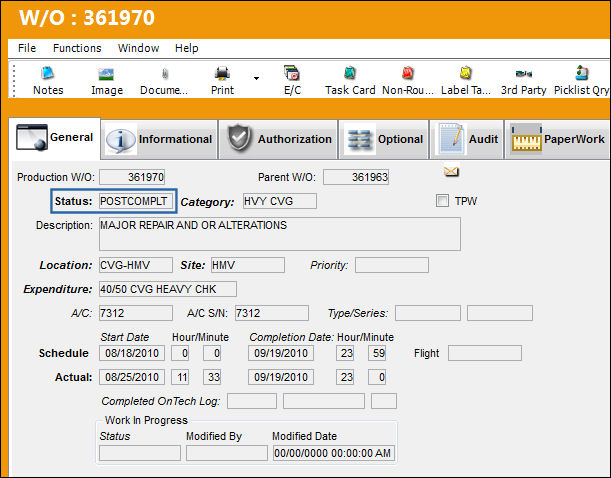Click Schedule start date 08/18/2010
Screen dimensions: 611x478
[132, 353]
